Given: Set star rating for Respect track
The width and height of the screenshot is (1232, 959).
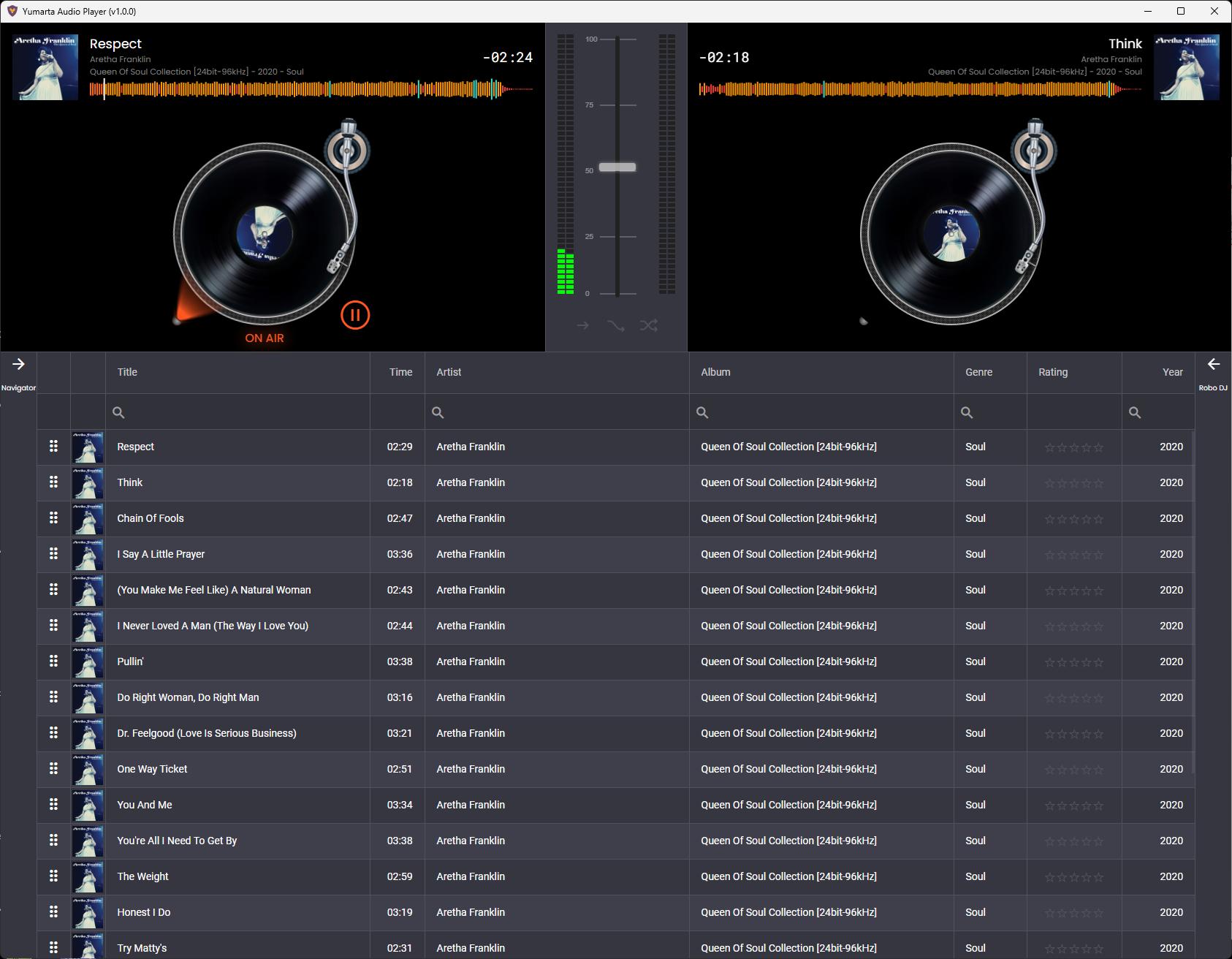Looking at the screenshot, I should (x=1074, y=447).
